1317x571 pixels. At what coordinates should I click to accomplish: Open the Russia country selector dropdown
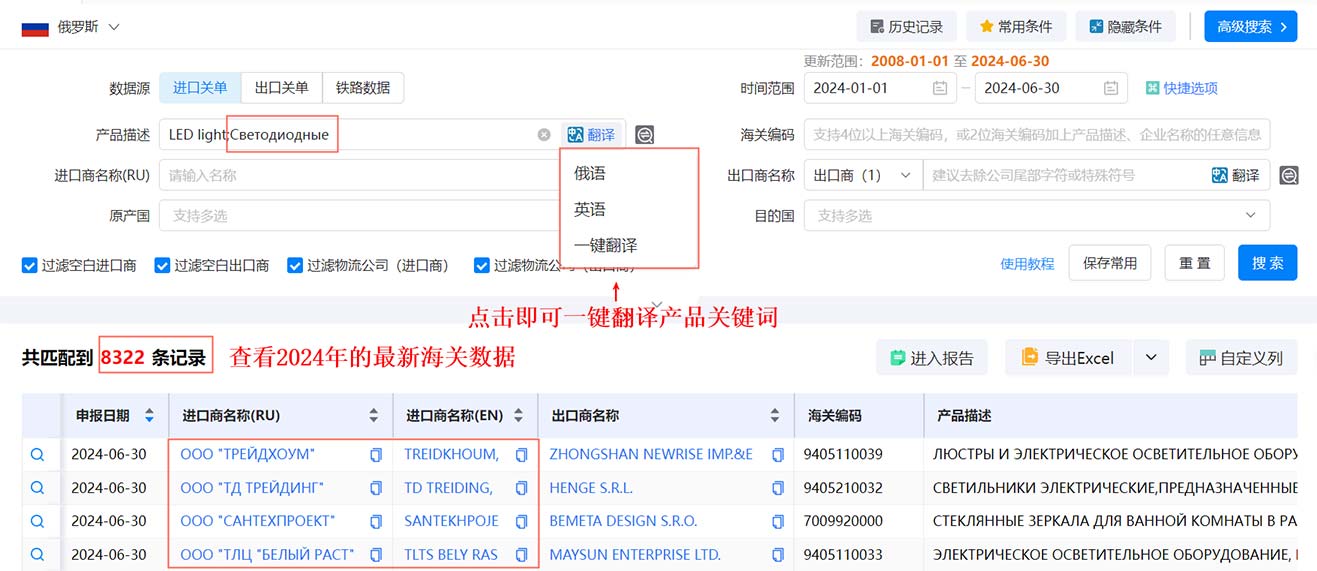tap(71, 27)
